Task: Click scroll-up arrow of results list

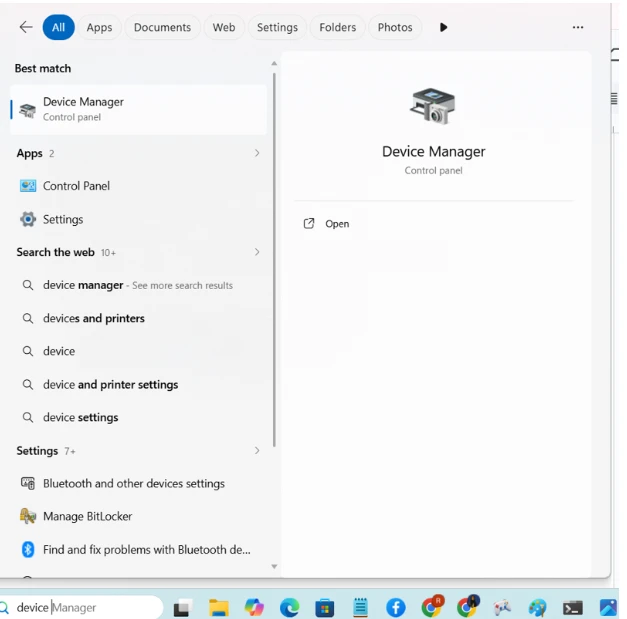Action: pyautogui.click(x=274, y=64)
